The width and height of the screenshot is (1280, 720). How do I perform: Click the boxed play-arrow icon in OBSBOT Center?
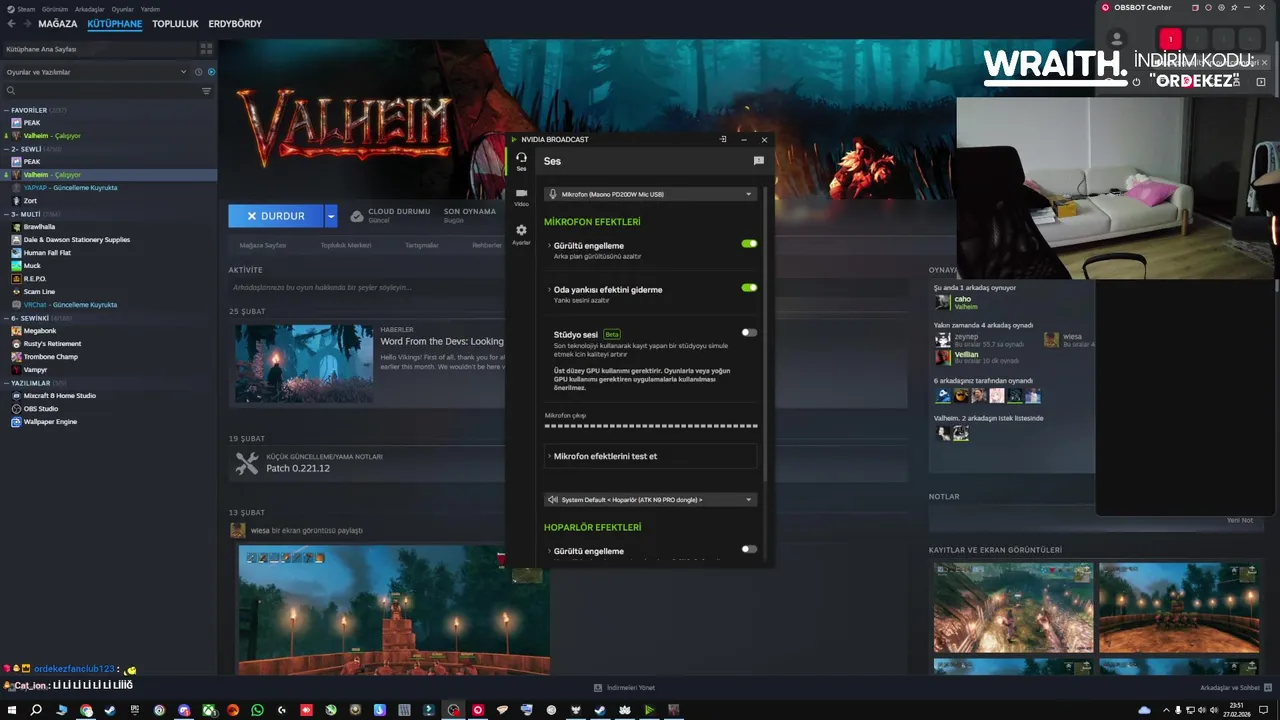pos(1260,82)
